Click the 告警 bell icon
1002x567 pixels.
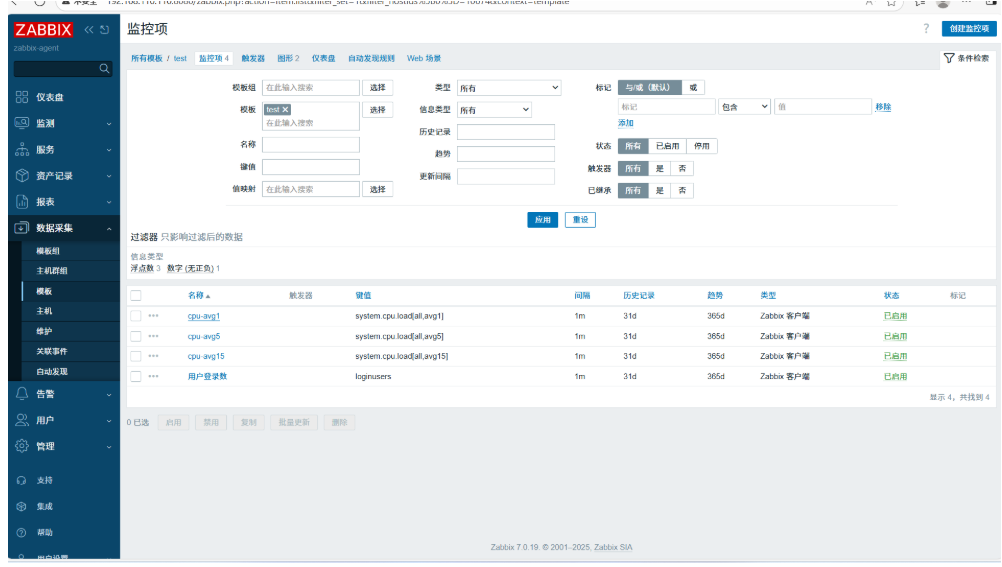[22, 394]
